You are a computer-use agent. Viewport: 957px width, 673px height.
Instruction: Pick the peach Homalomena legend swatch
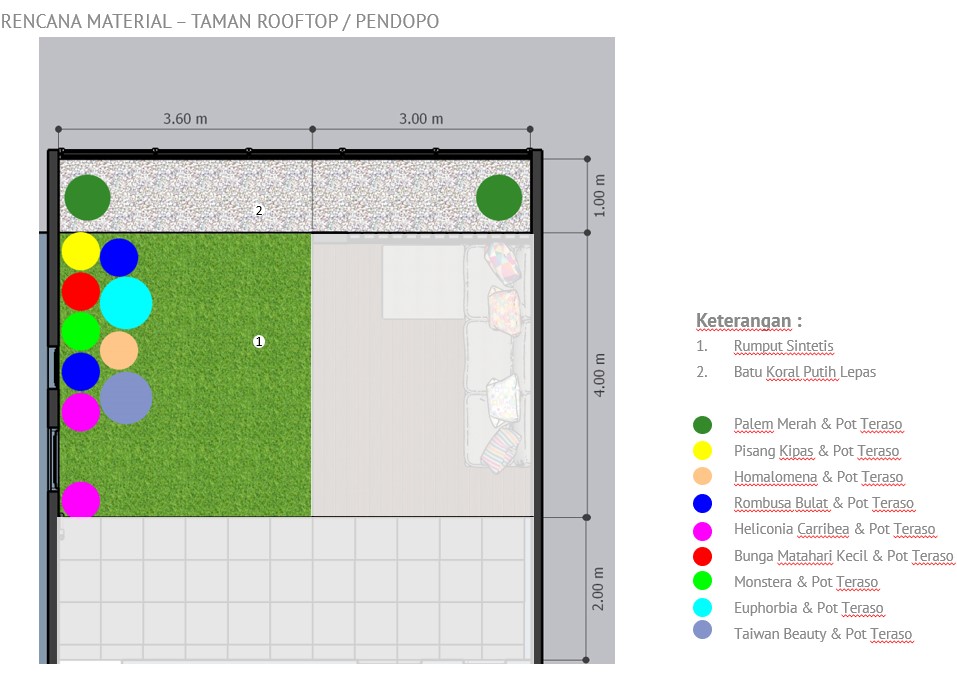pyautogui.click(x=703, y=476)
